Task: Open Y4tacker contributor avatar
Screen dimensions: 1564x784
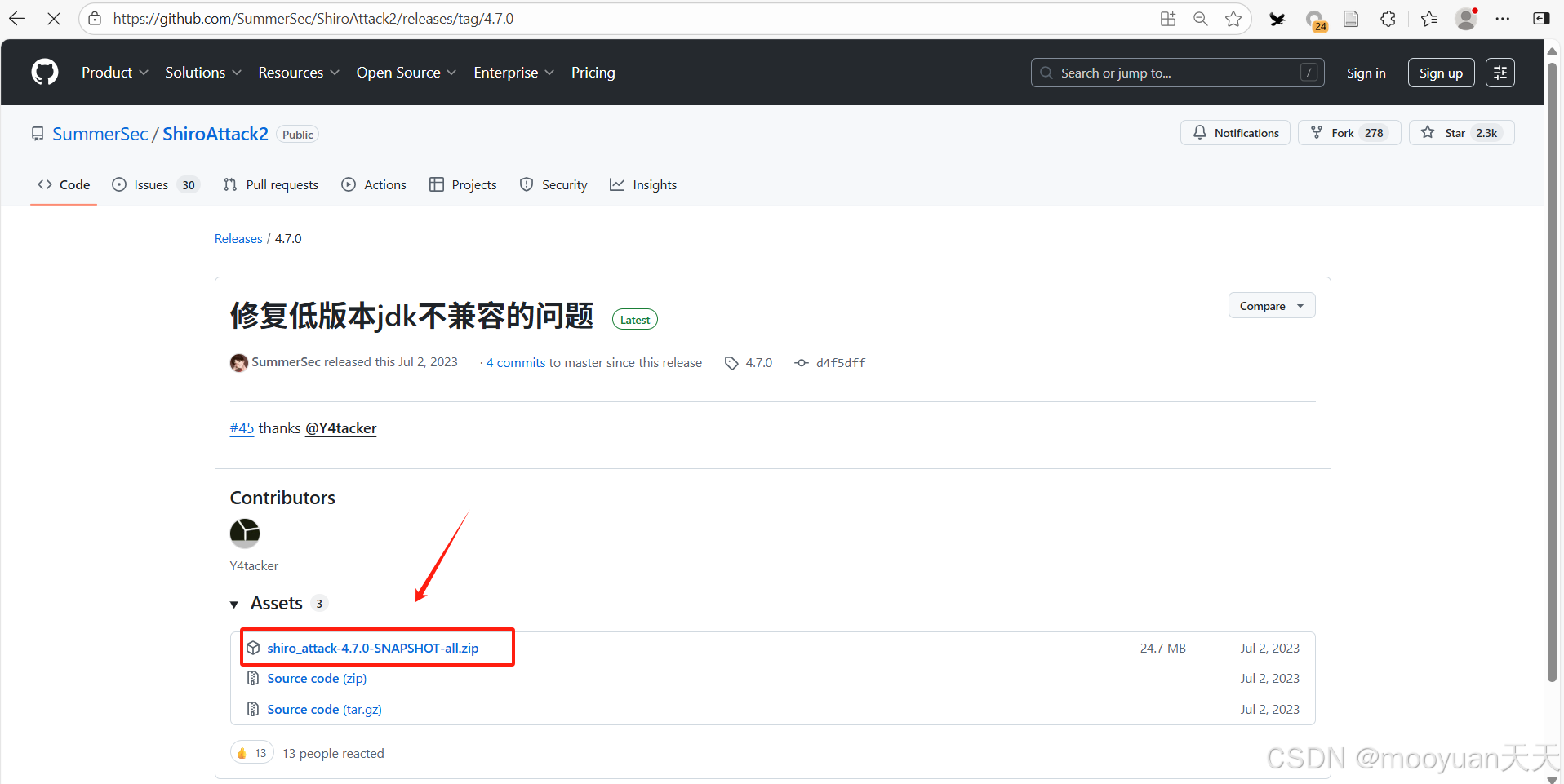Action: point(245,534)
